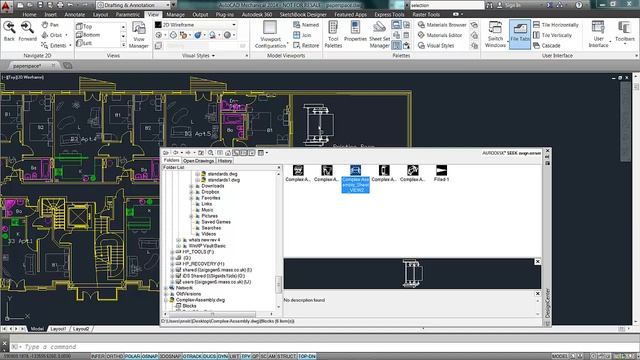640x360 pixels.
Task: Switch to the Layout1 tab
Action: tap(58, 329)
